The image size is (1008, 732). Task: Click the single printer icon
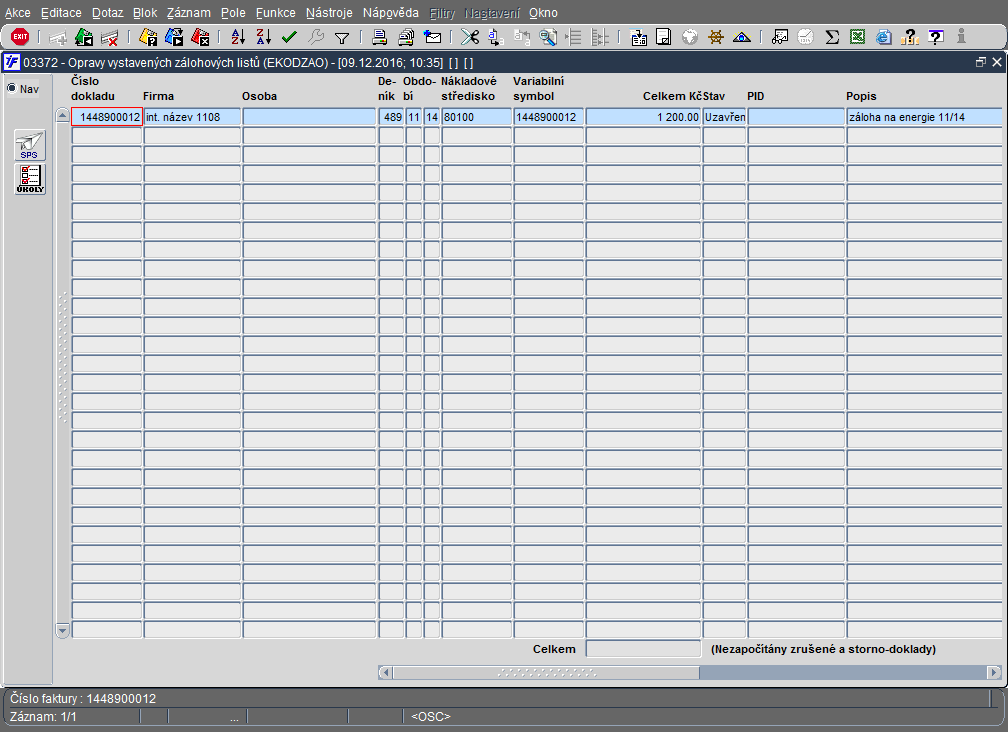(380, 37)
